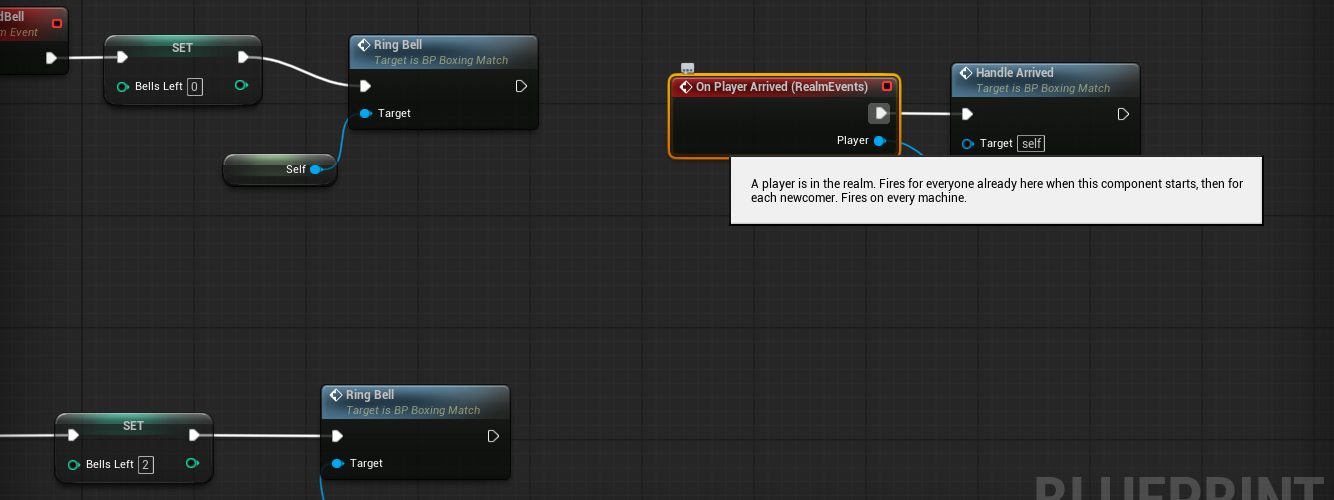Click 'Target is BP Boxing Match' on the Ring Bell node after SET Bells Left 2
The height and width of the screenshot is (500, 1334).
point(413,410)
